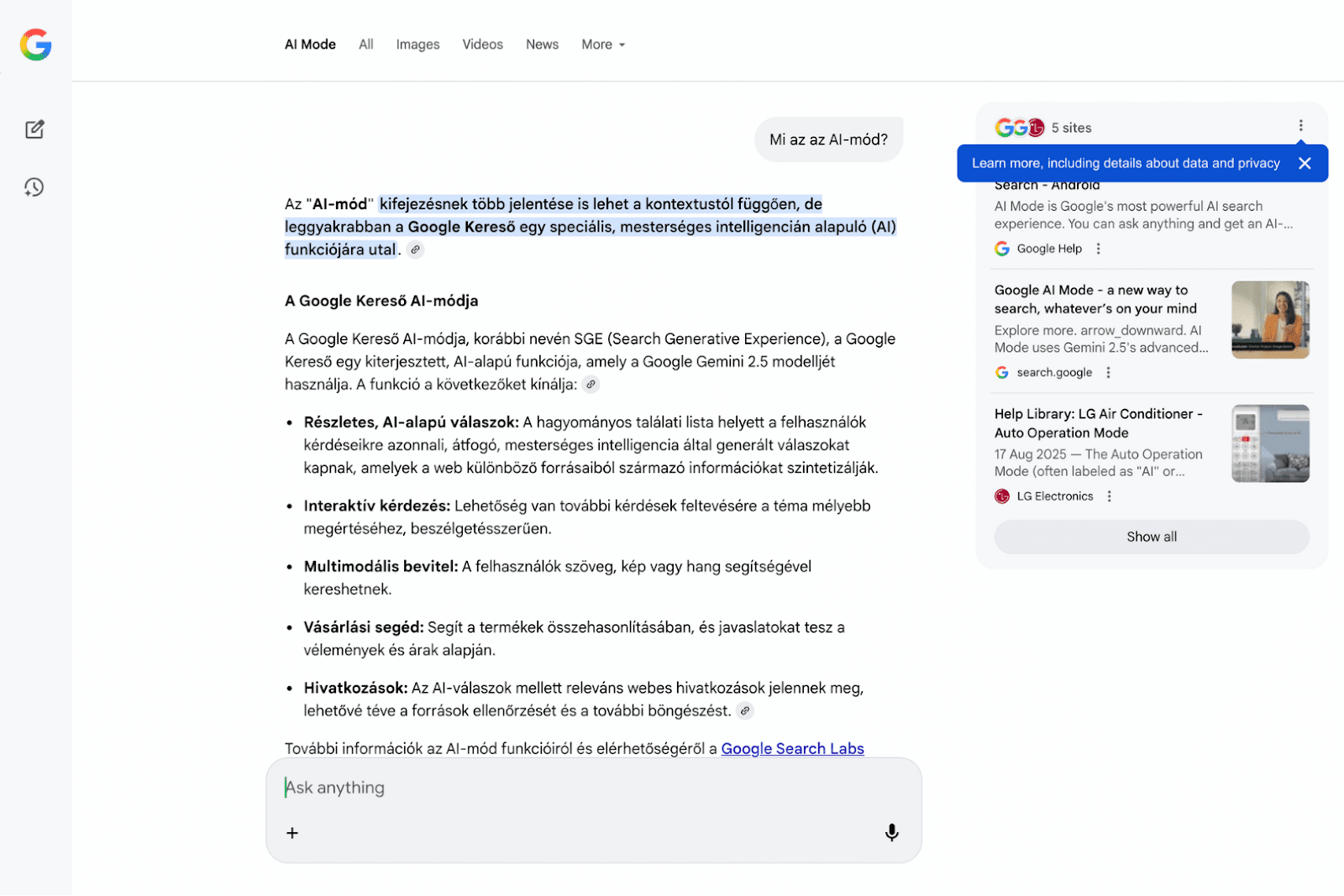The image size is (1344, 896).
Task: Dismiss the data and privacy banner
Action: pos(1305,163)
